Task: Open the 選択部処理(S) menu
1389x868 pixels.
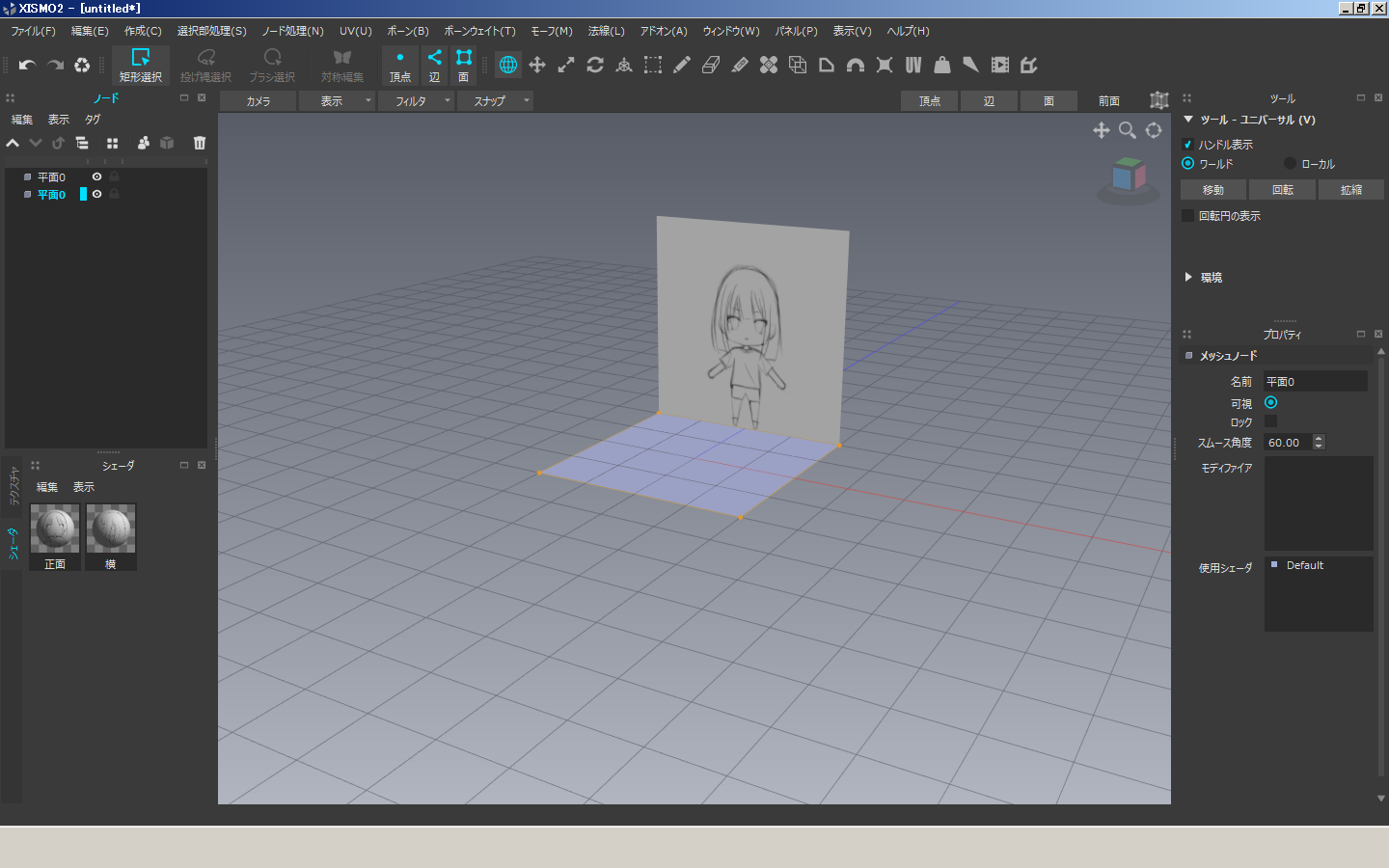Action: click(212, 31)
